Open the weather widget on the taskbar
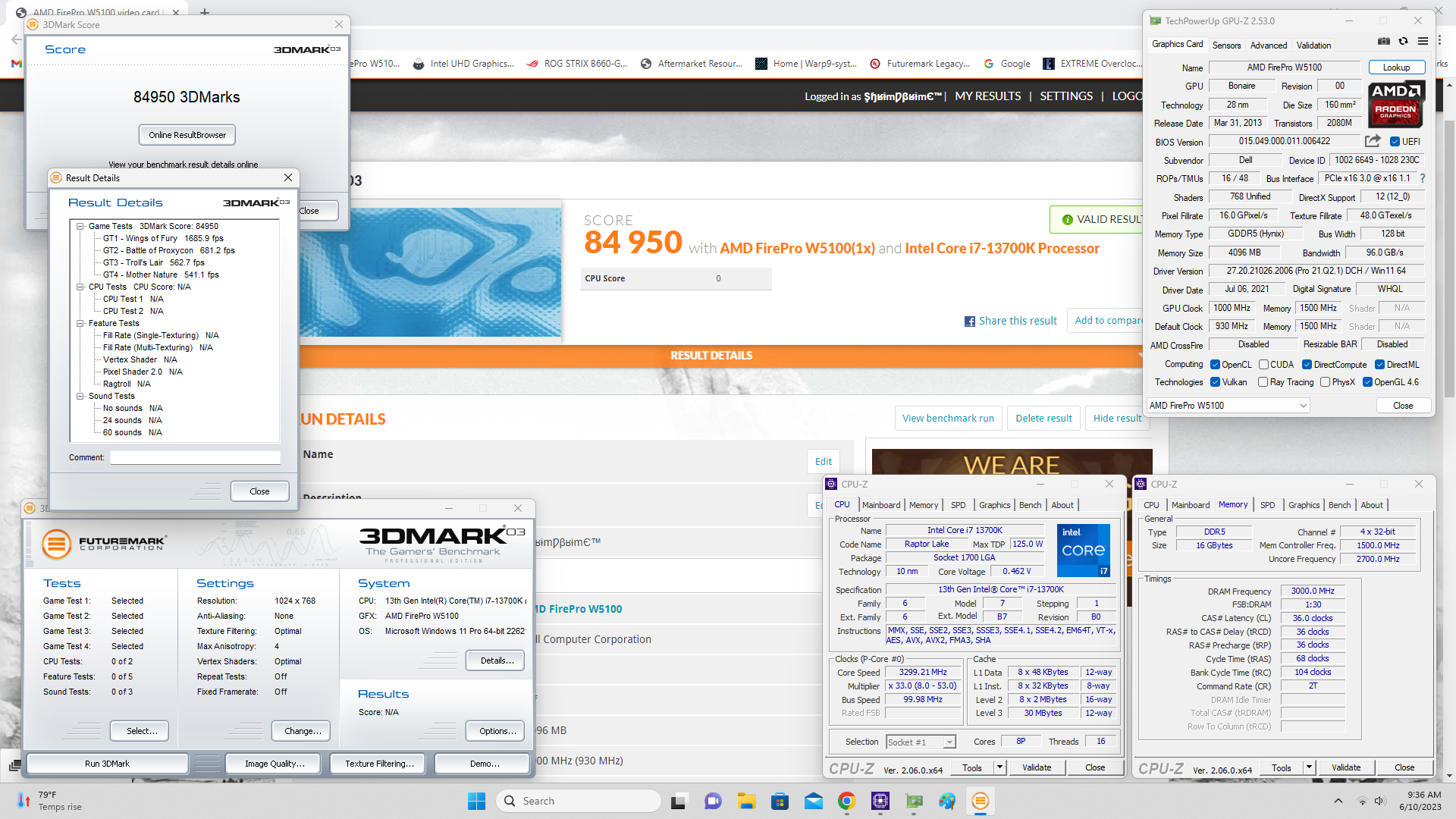The width and height of the screenshot is (1456, 819). [50, 801]
